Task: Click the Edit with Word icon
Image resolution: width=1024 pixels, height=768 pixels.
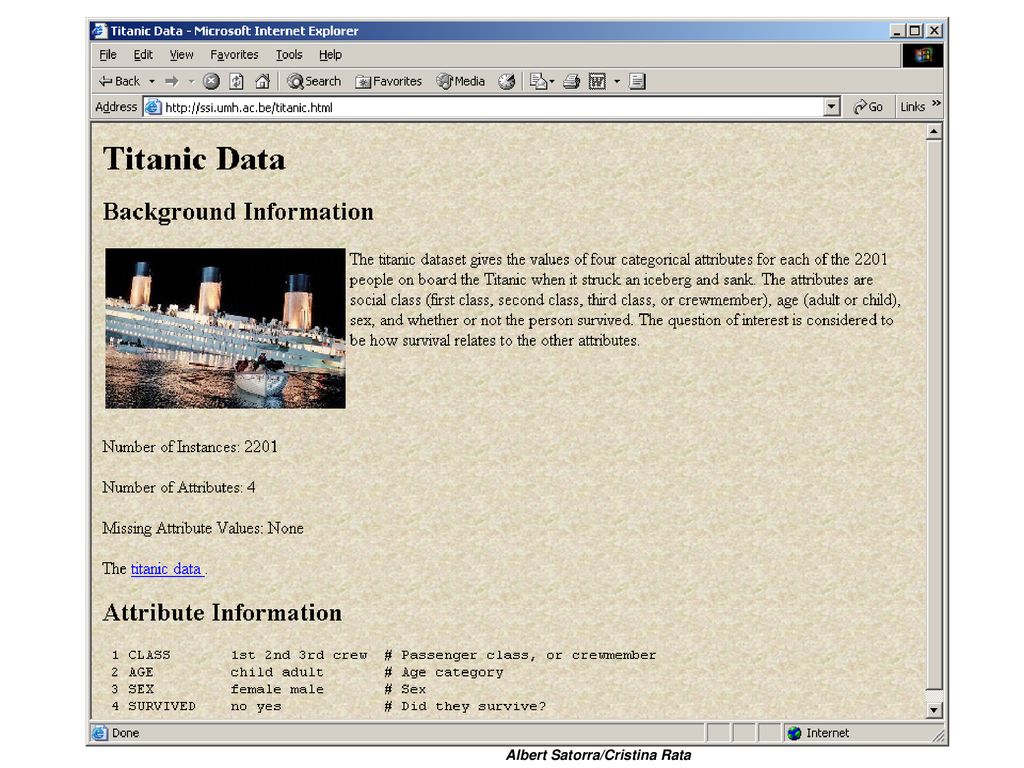Action: click(x=597, y=81)
